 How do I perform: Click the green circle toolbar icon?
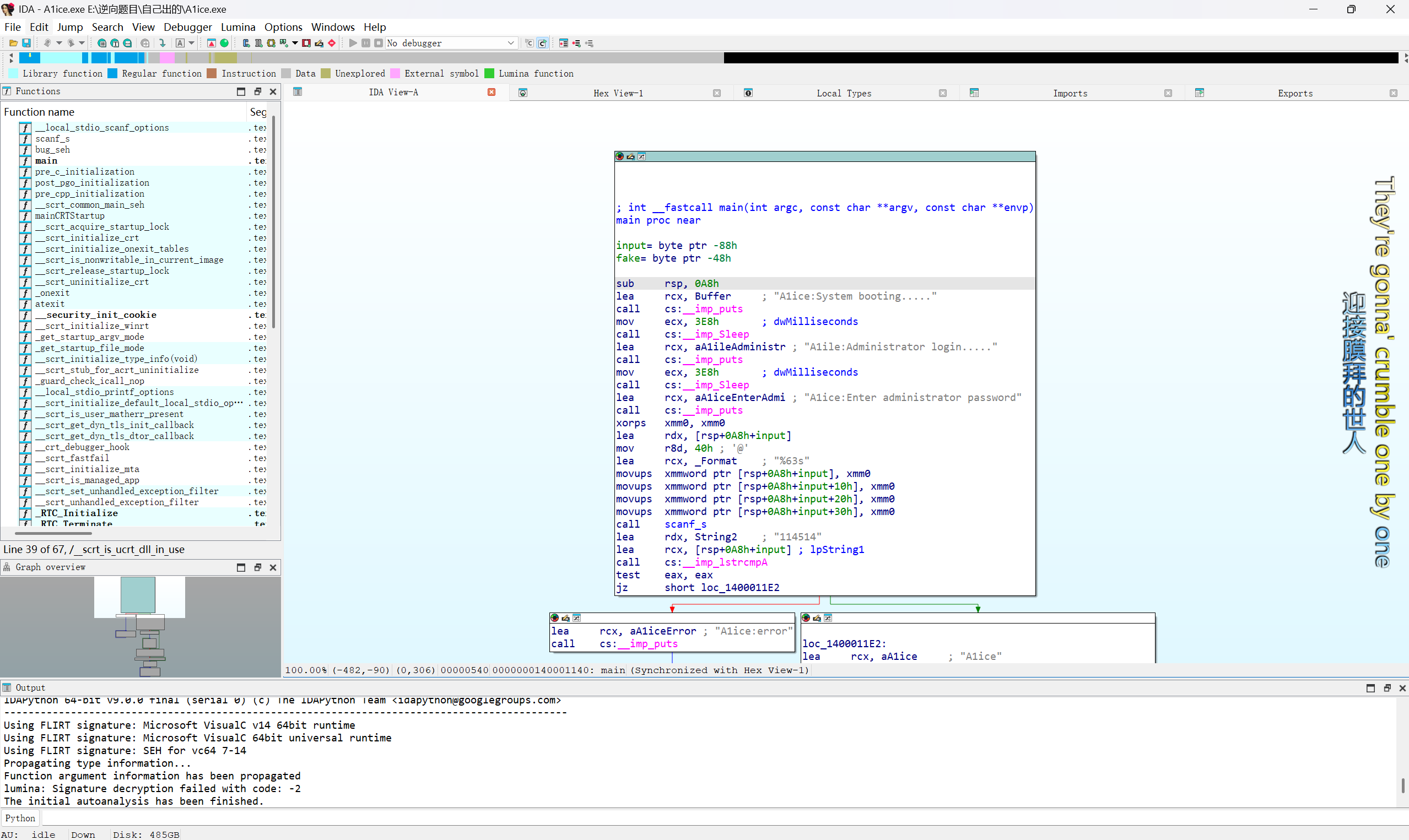tap(224, 43)
